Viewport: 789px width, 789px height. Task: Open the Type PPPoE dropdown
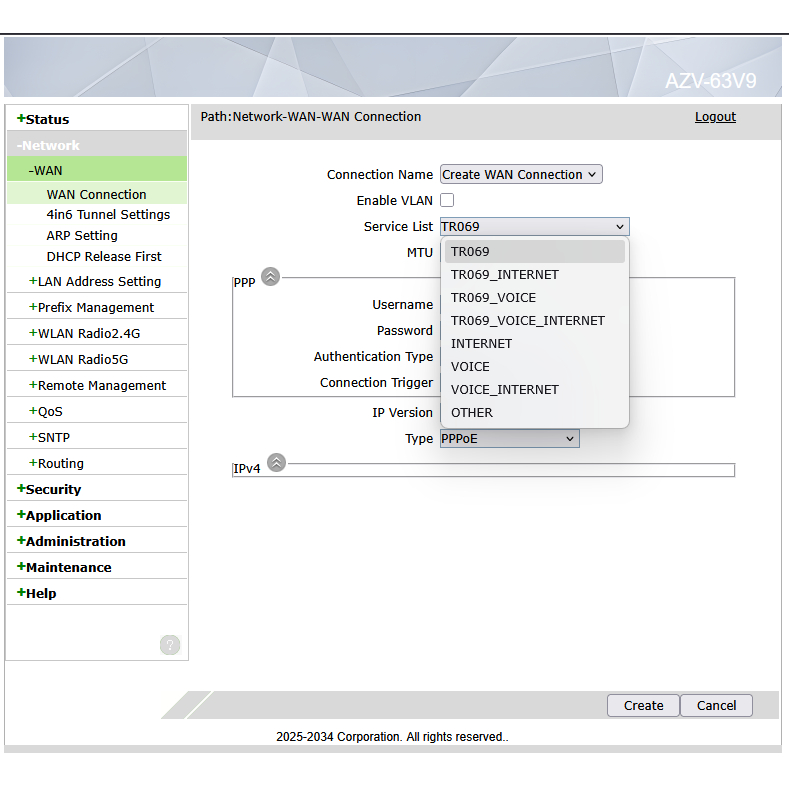tap(509, 438)
